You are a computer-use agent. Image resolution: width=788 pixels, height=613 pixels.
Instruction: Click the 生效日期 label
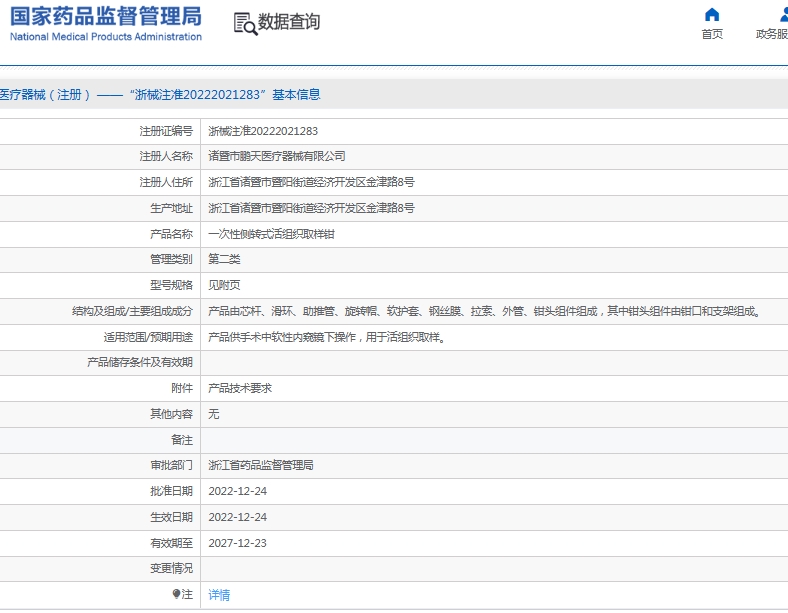(171, 518)
